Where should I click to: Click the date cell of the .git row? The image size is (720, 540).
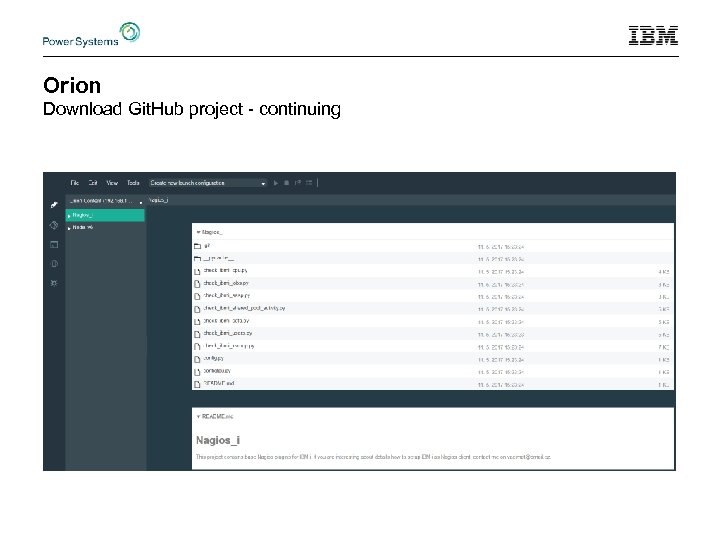[x=501, y=247]
